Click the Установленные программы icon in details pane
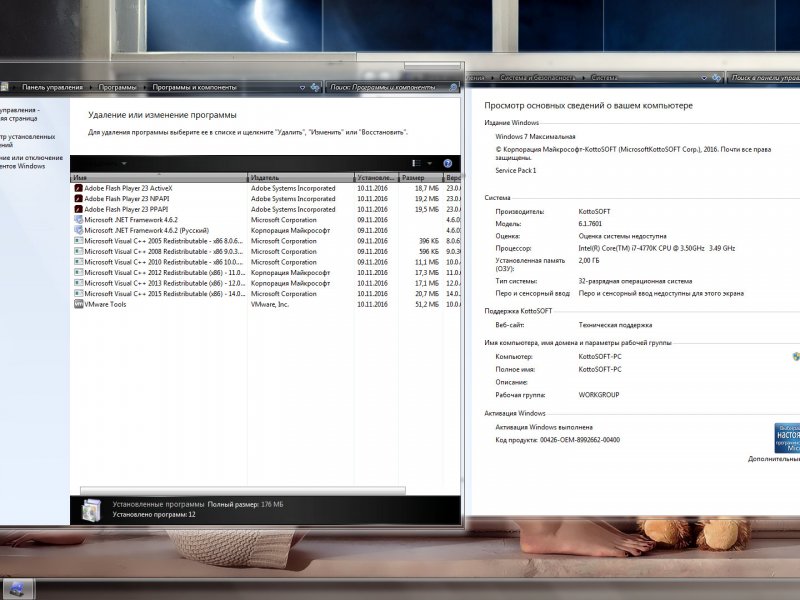 coord(91,510)
